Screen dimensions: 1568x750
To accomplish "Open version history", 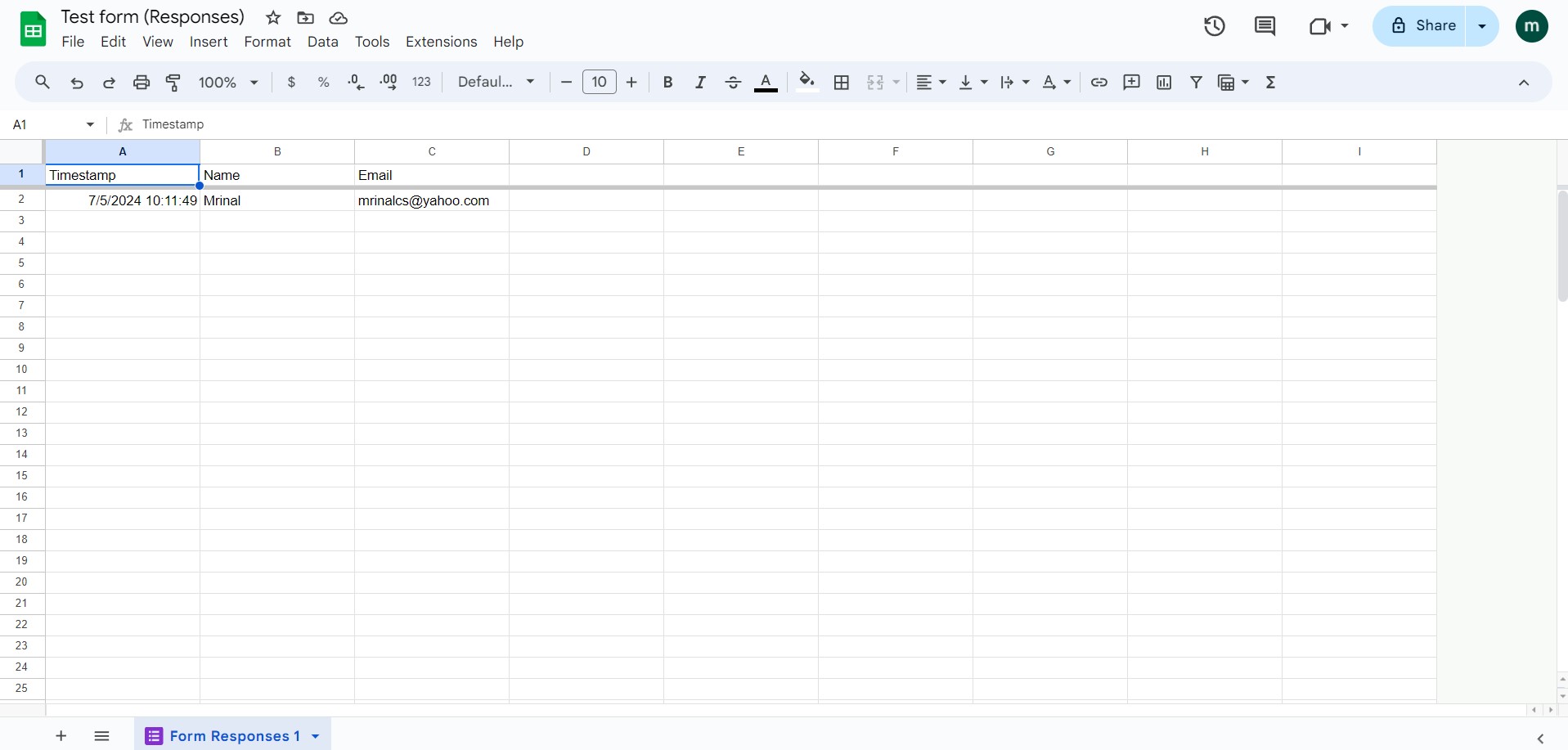I will pos(1214,25).
